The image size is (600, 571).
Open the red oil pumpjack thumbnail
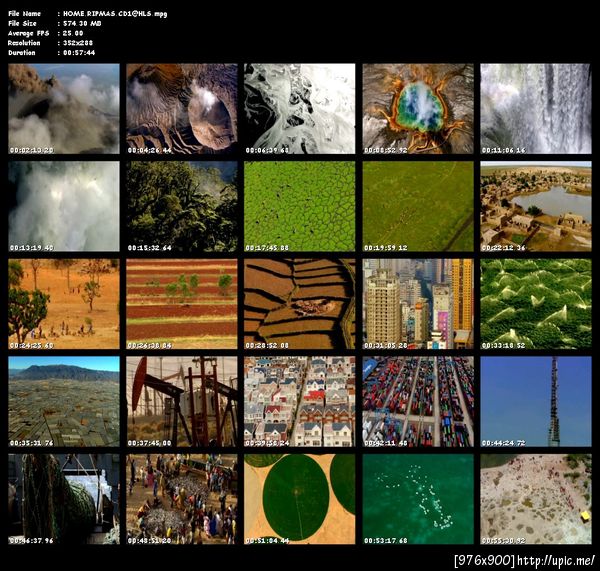[182, 401]
